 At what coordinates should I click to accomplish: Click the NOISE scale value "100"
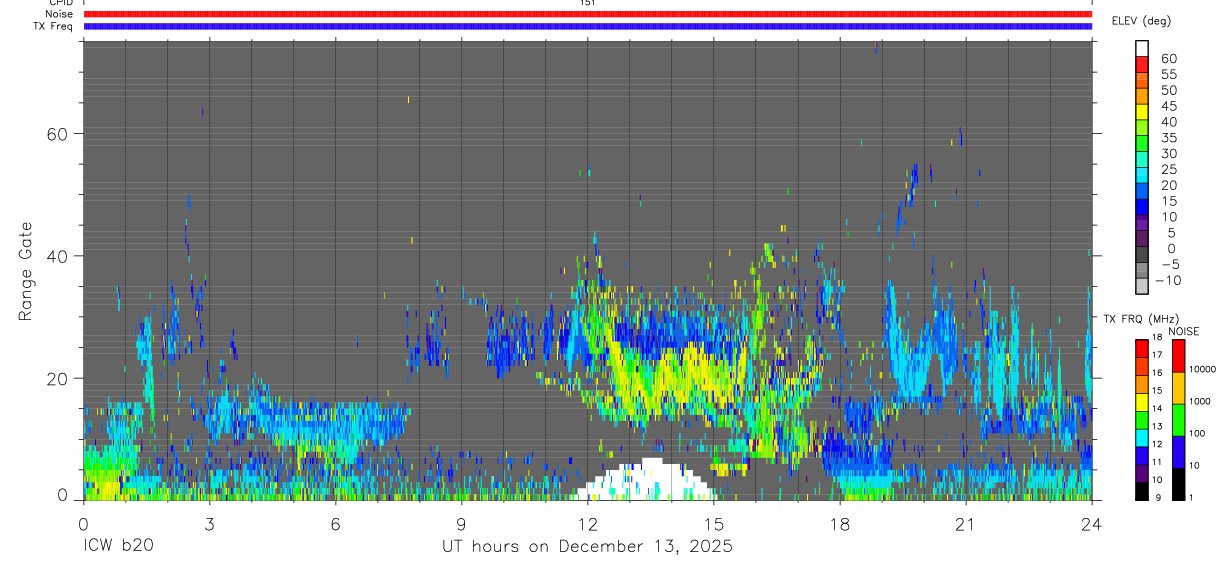point(1198,433)
